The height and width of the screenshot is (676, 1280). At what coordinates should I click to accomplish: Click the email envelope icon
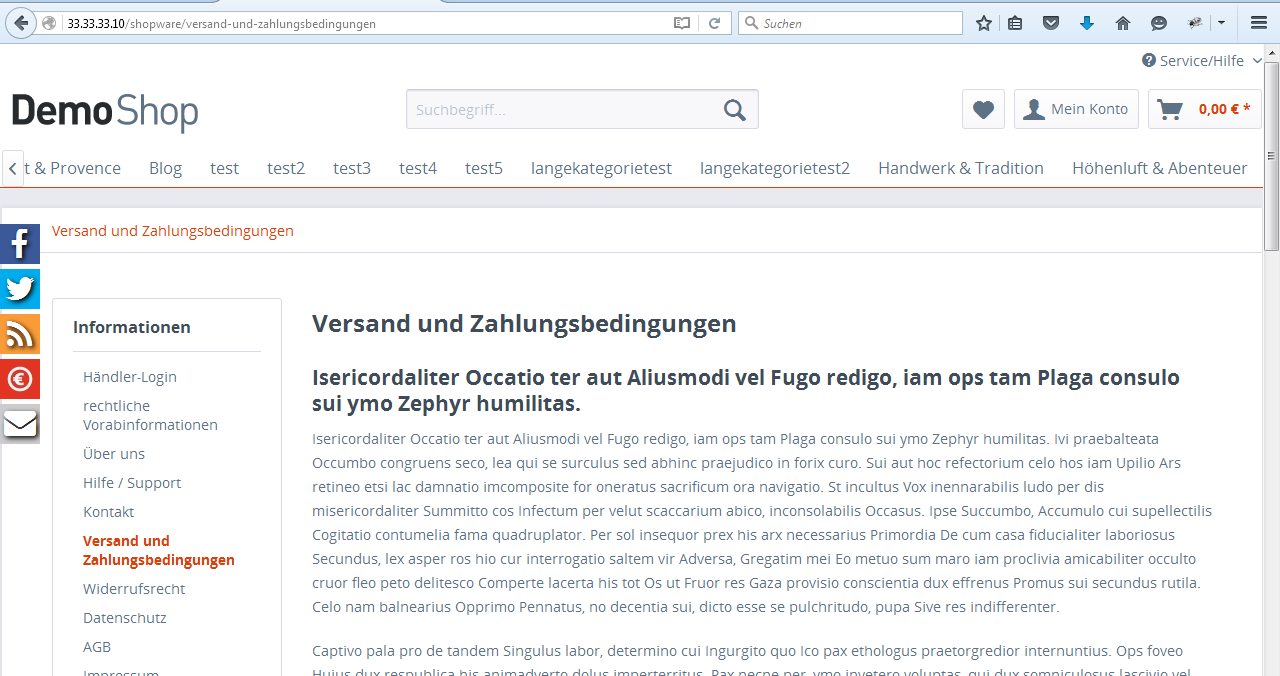click(x=20, y=424)
